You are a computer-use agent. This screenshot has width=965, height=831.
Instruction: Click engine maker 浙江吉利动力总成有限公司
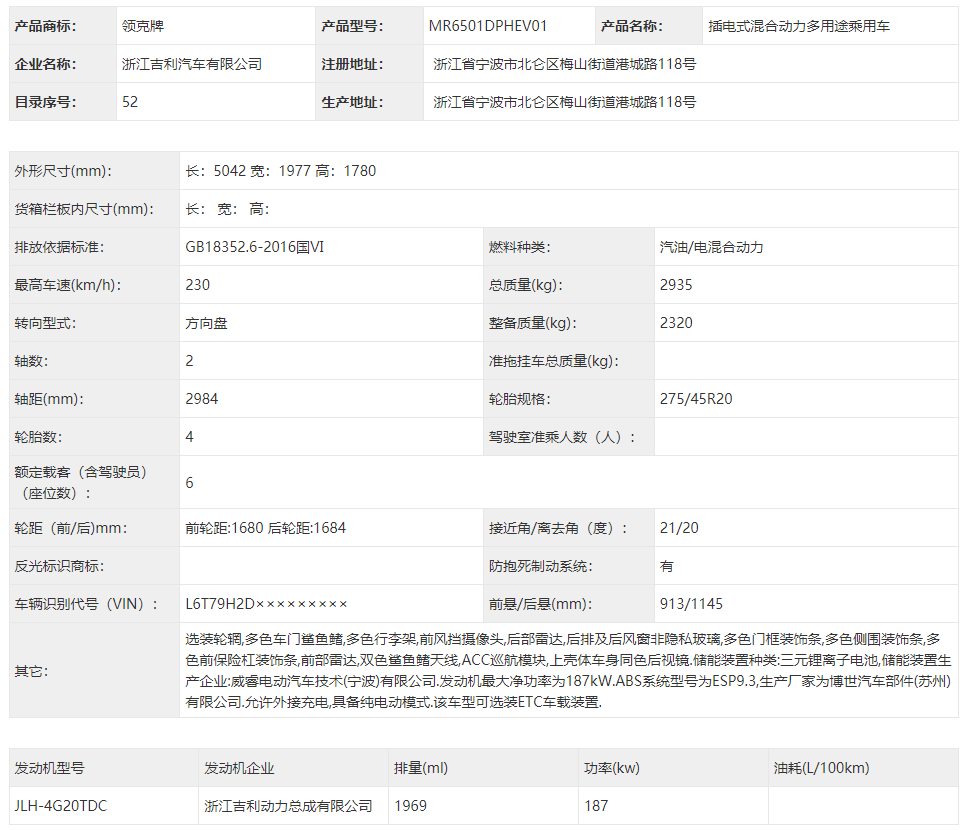click(x=288, y=806)
